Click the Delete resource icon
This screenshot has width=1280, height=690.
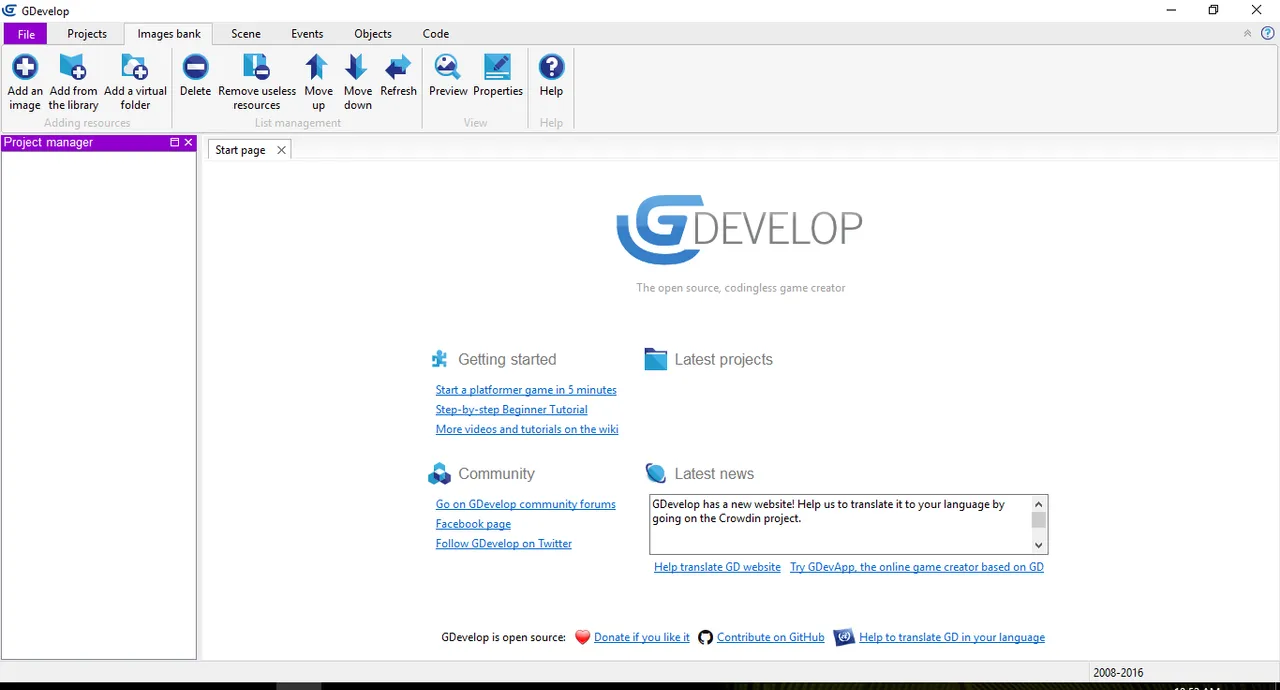(x=196, y=68)
